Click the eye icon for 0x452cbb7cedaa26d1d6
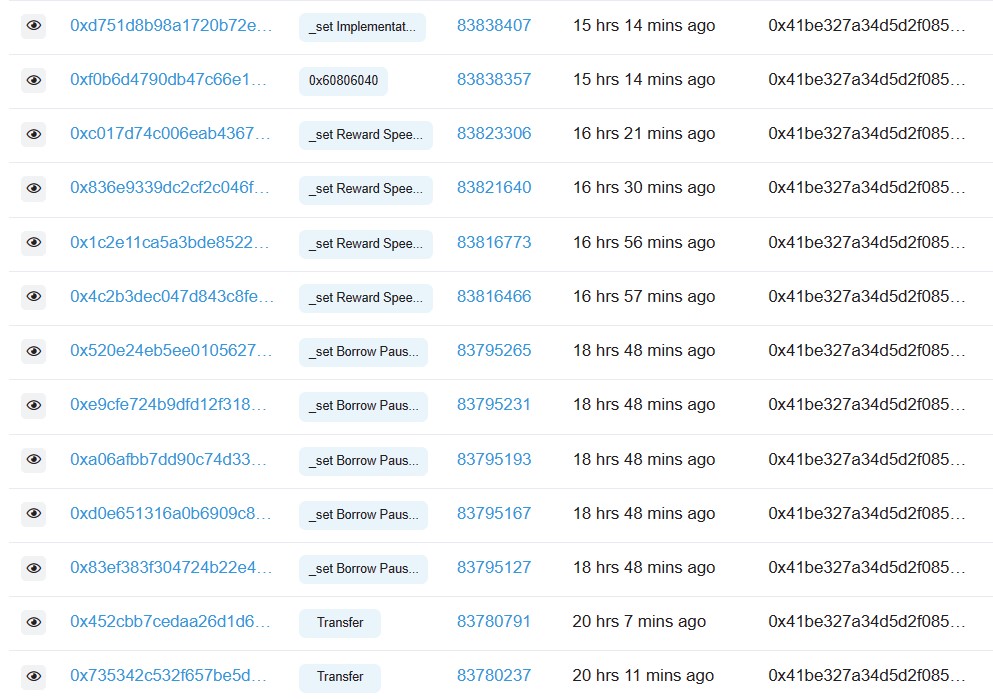The width and height of the screenshot is (993, 699). [x=34, y=622]
